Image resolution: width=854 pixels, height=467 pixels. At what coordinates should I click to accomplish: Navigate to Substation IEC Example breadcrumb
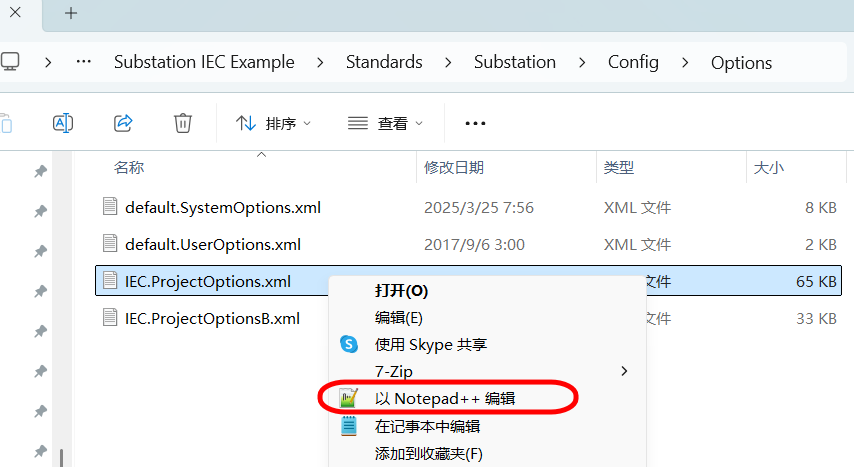tap(204, 62)
